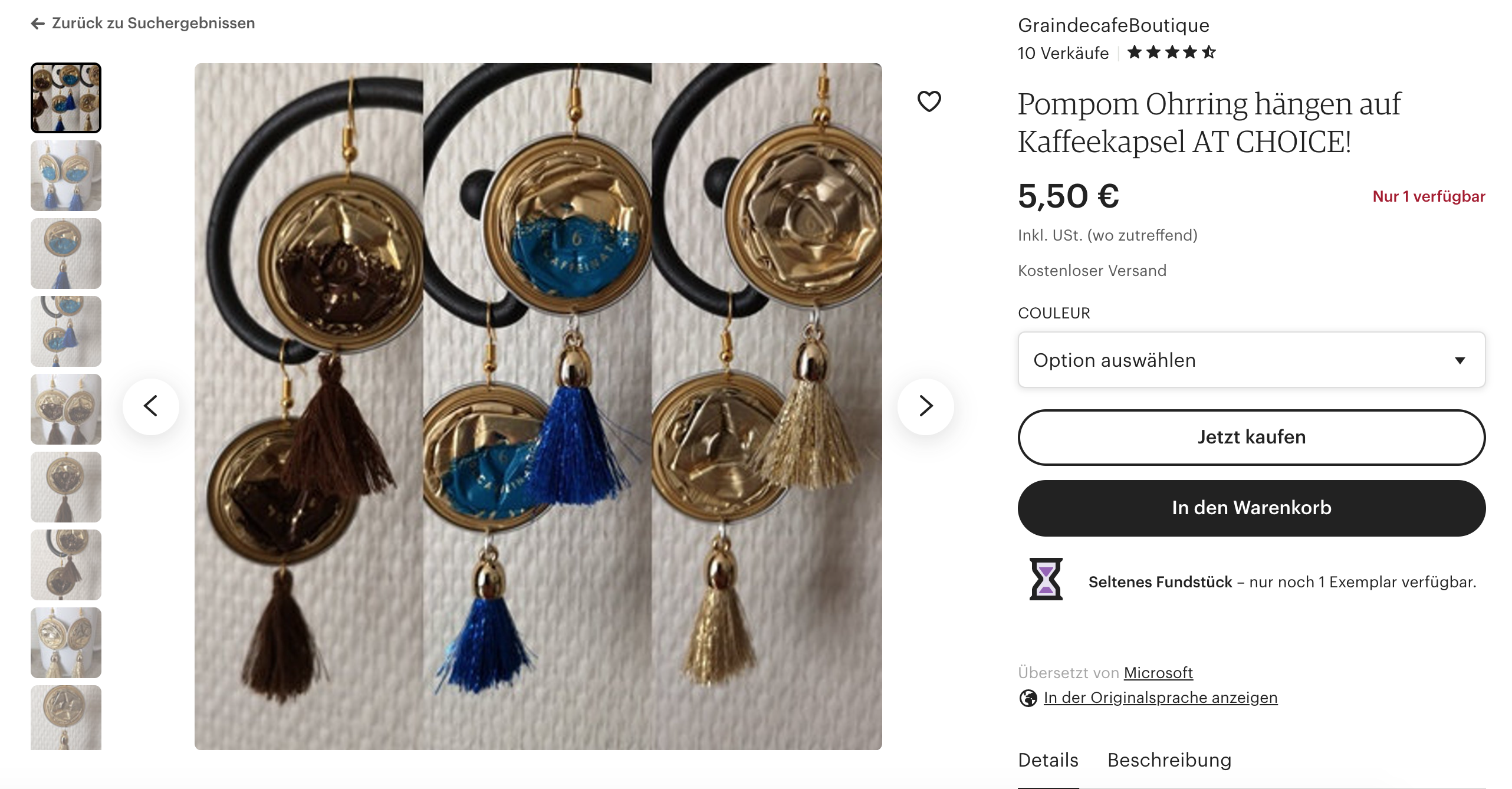
Task: Select first thumbnail with three earring pairs
Action: 66,98
